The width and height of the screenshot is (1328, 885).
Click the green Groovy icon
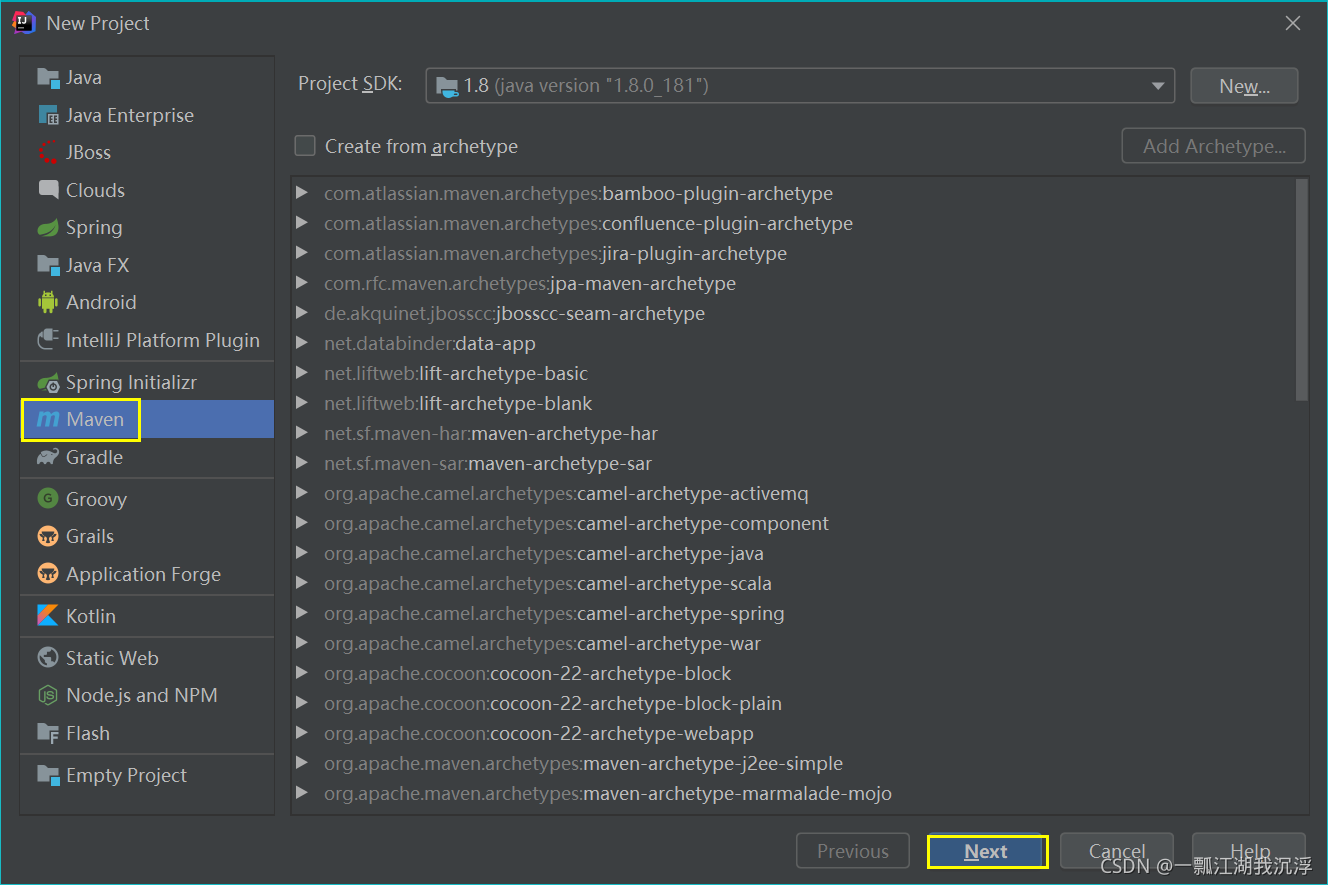point(48,499)
